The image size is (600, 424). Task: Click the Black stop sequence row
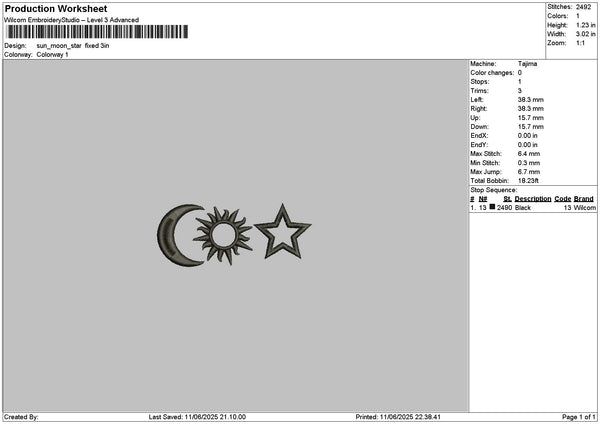(533, 207)
